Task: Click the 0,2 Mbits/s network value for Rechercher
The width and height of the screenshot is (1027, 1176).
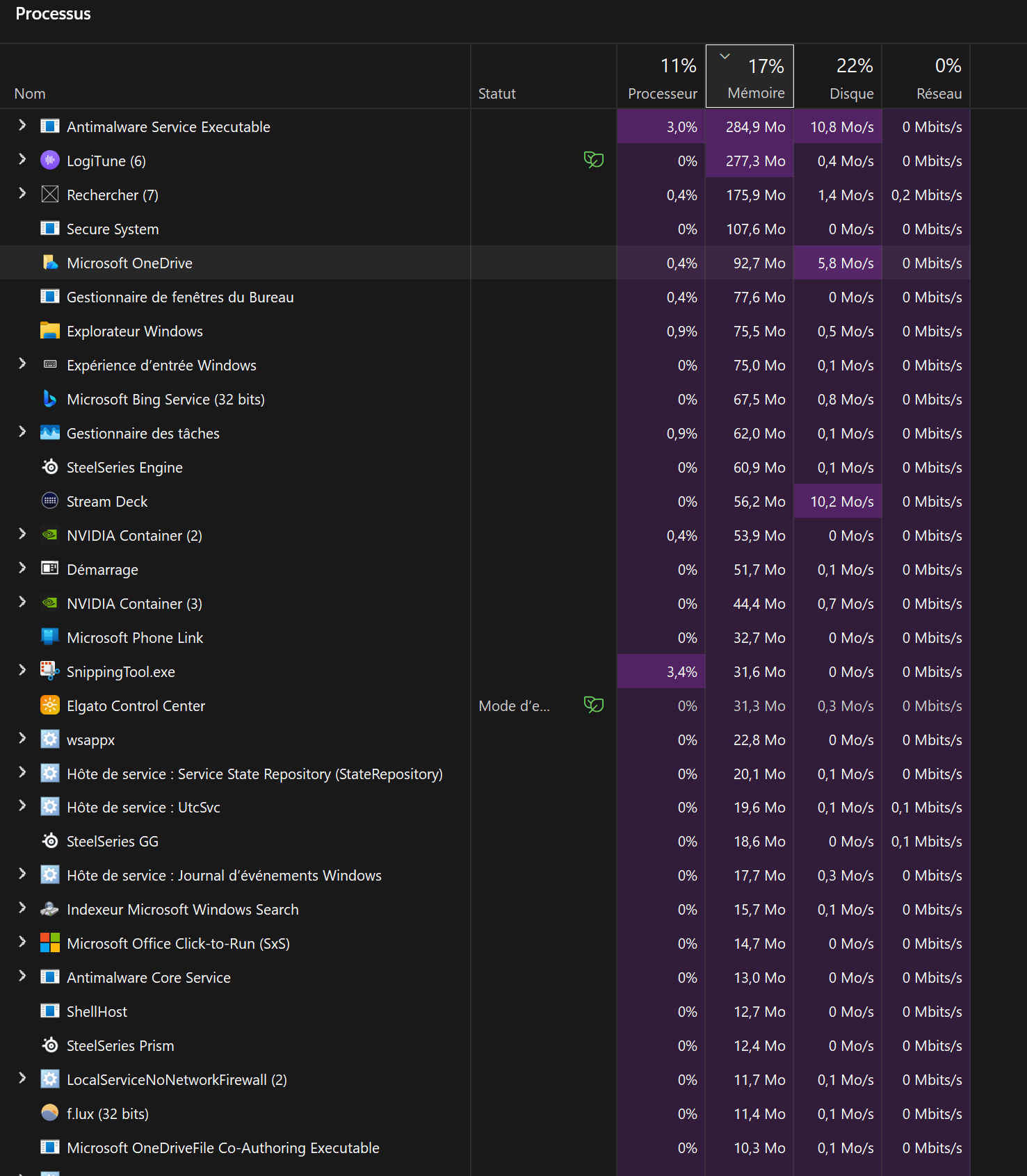Action: click(926, 195)
